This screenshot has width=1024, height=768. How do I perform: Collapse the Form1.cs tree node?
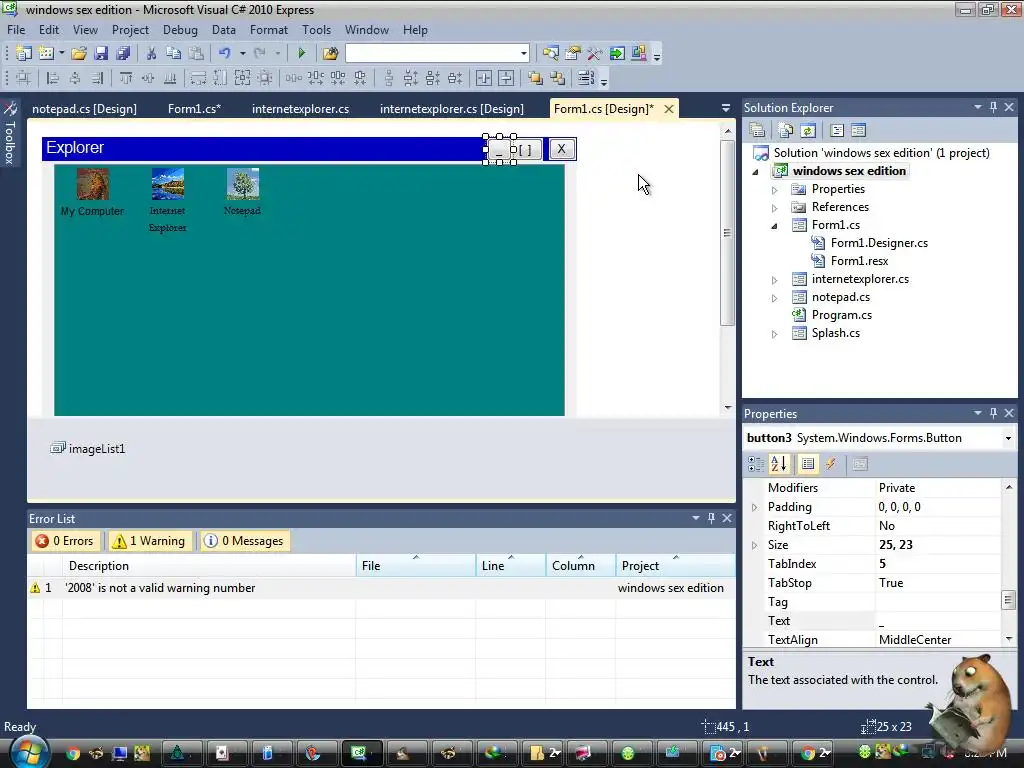click(x=775, y=226)
